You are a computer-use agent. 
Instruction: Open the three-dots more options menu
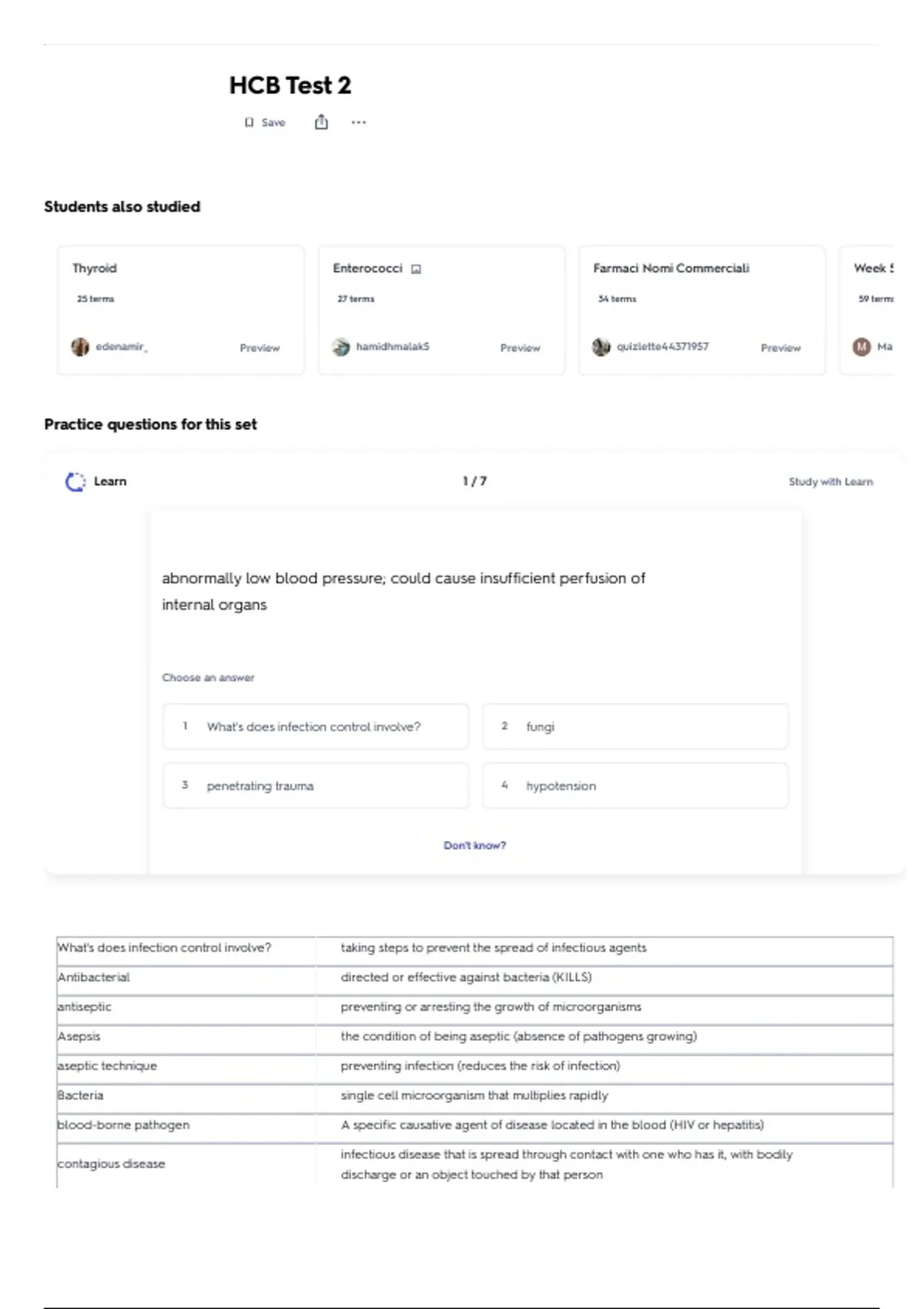(x=359, y=122)
